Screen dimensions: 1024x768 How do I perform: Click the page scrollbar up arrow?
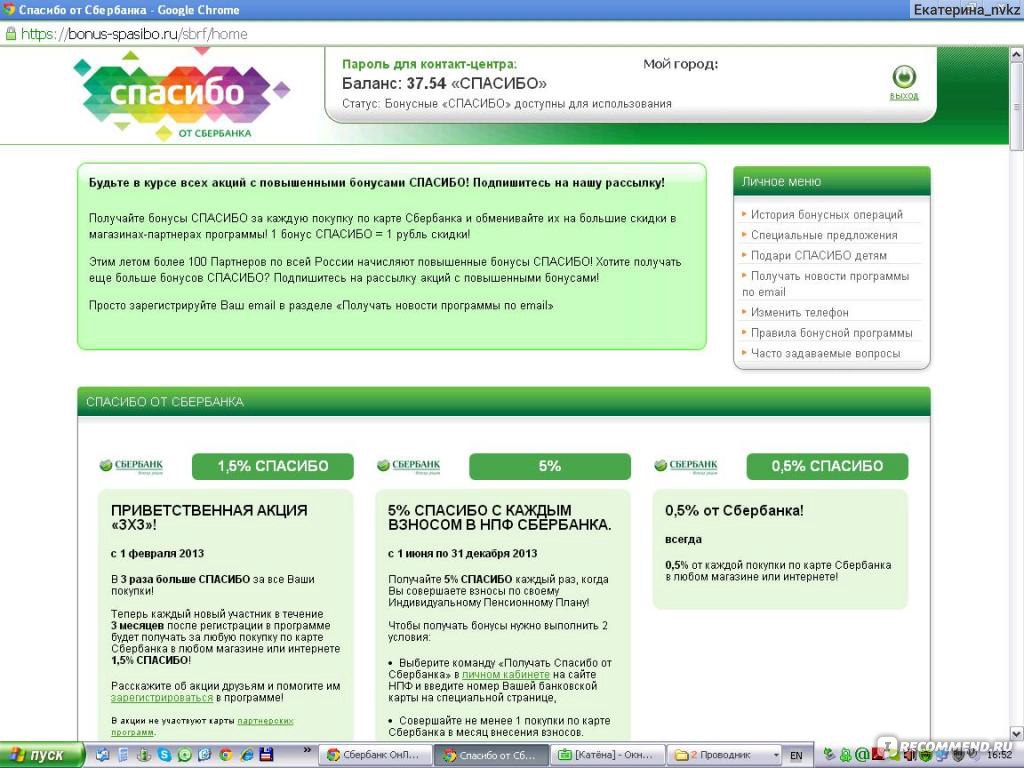tap(1017, 56)
